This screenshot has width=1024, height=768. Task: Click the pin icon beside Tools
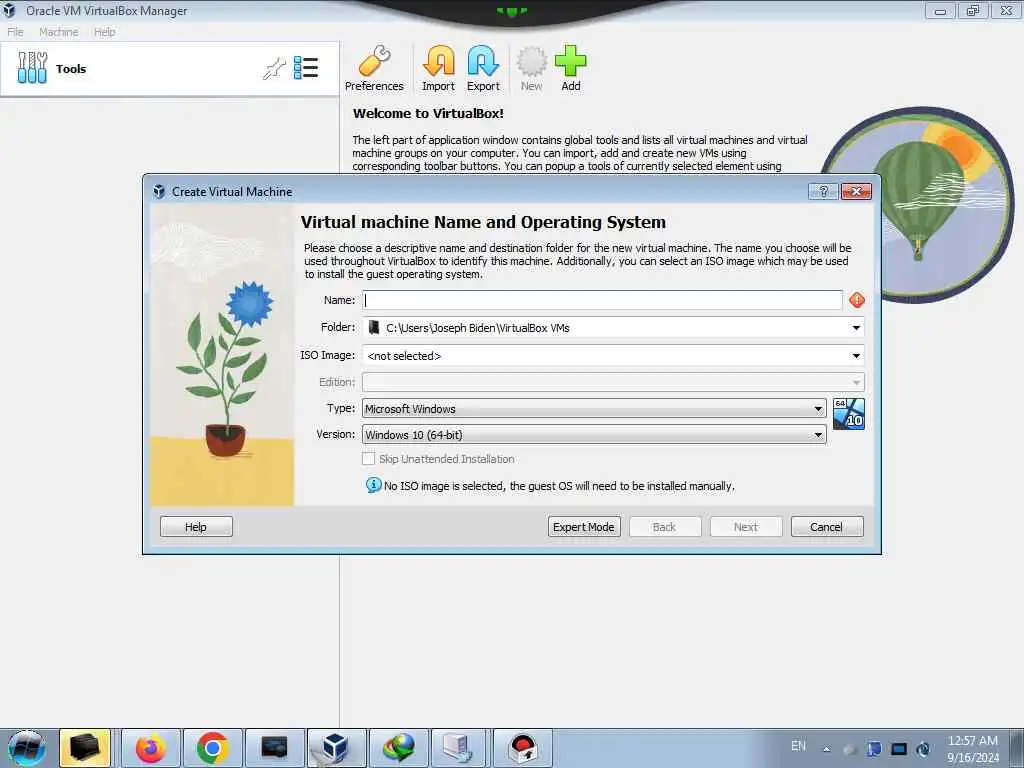(x=274, y=68)
